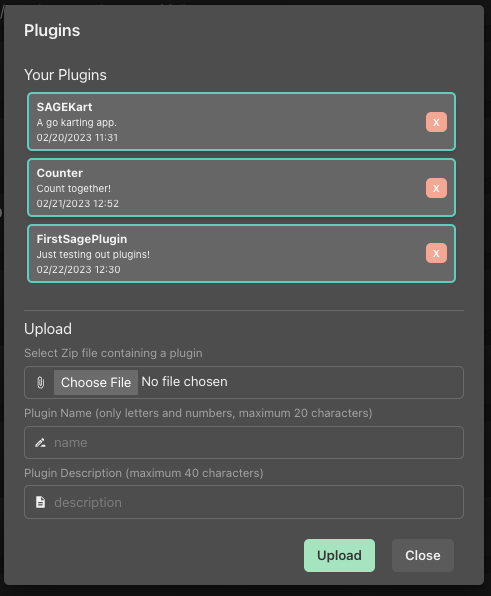Click the document icon in description field
The height and width of the screenshot is (596, 491).
(40, 502)
